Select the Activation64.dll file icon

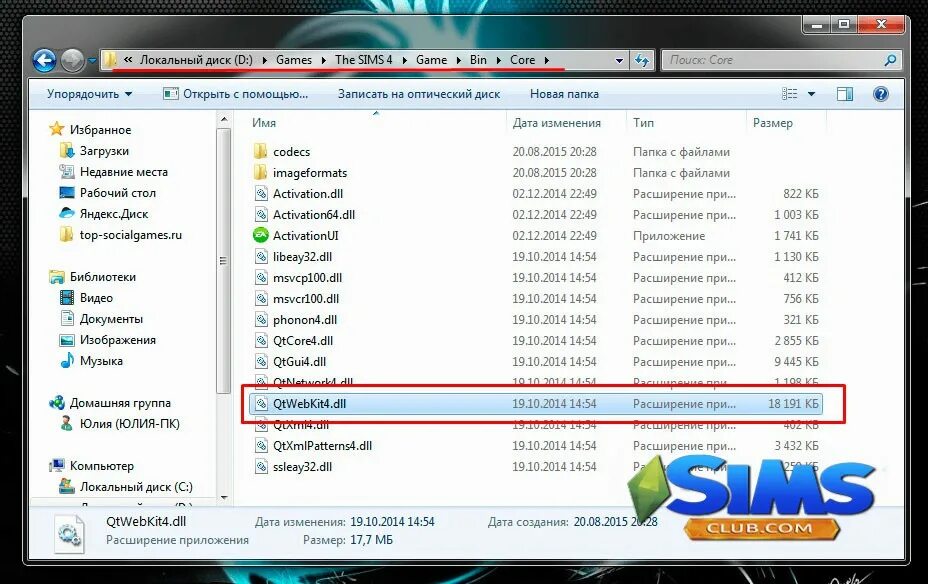tap(261, 215)
